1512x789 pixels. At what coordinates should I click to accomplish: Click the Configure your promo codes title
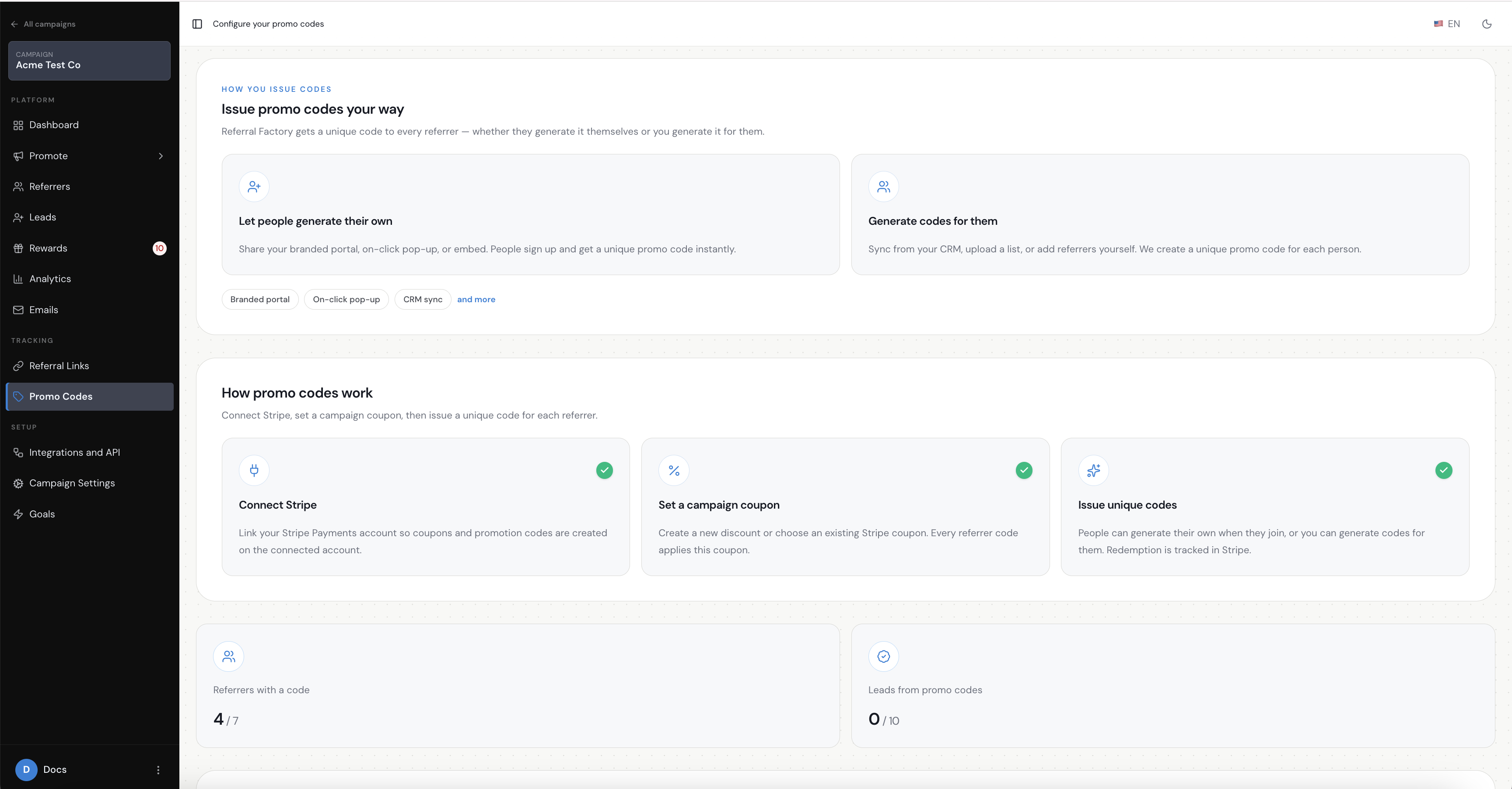pyautogui.click(x=268, y=24)
